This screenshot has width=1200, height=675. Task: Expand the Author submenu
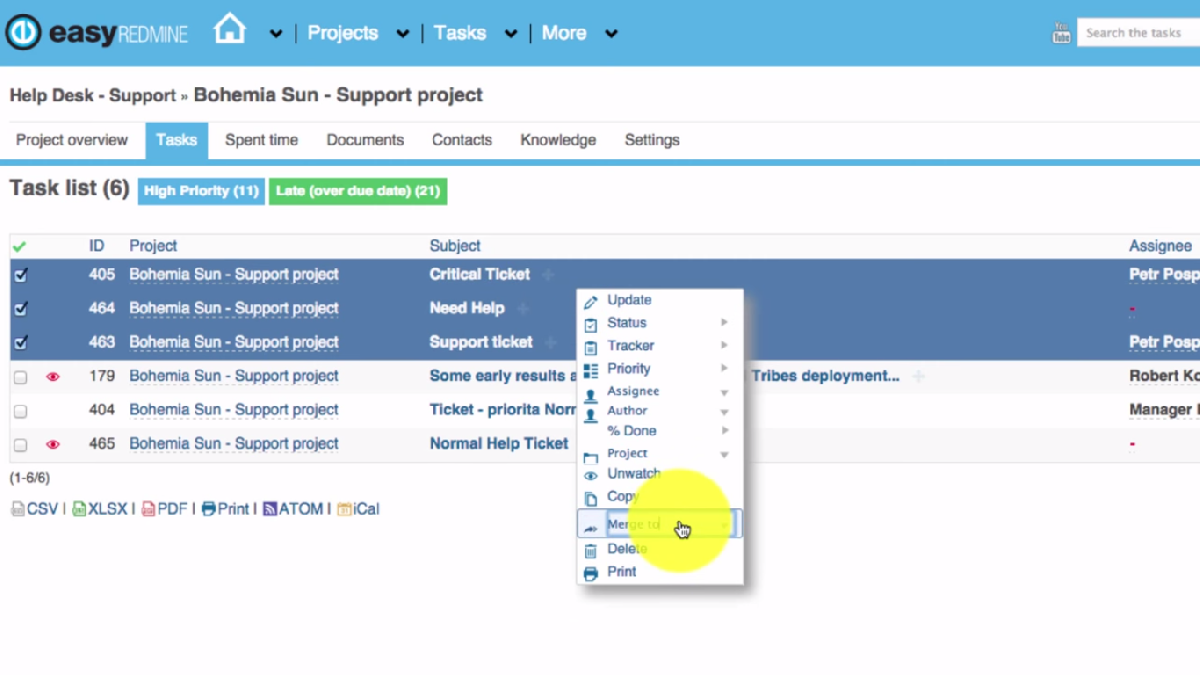(660, 411)
